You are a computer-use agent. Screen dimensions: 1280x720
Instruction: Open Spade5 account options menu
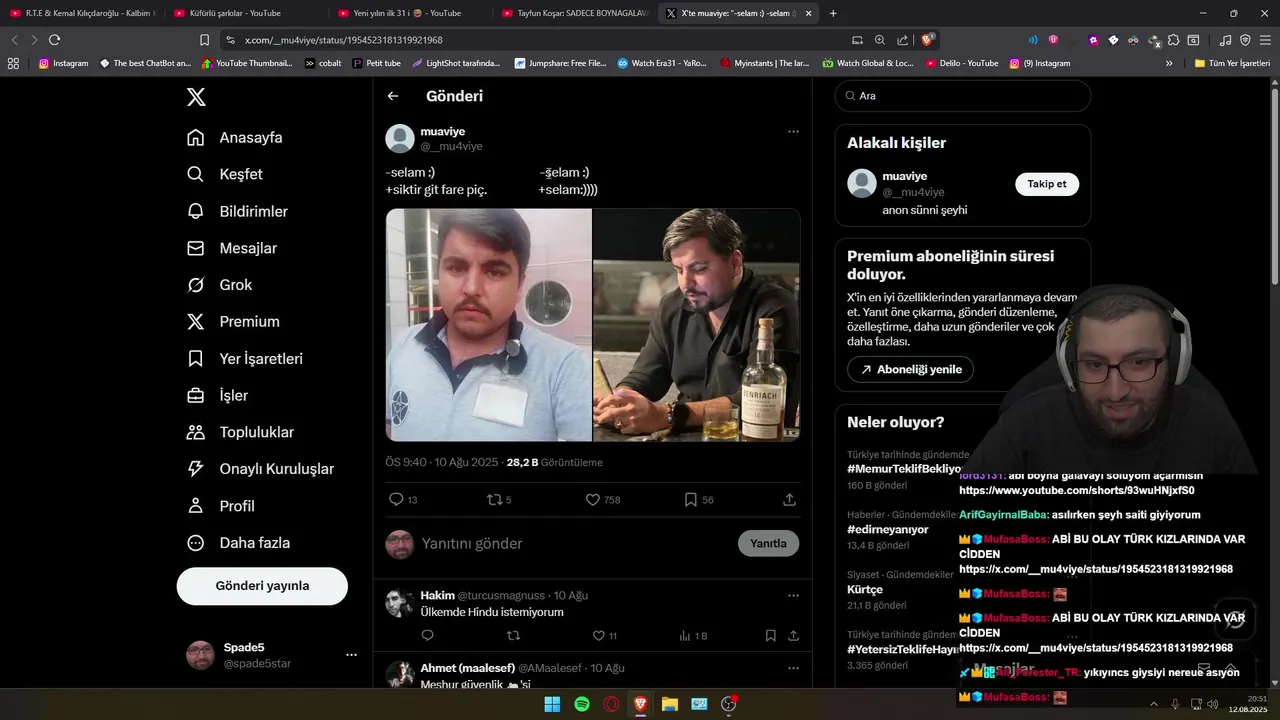pyautogui.click(x=351, y=655)
